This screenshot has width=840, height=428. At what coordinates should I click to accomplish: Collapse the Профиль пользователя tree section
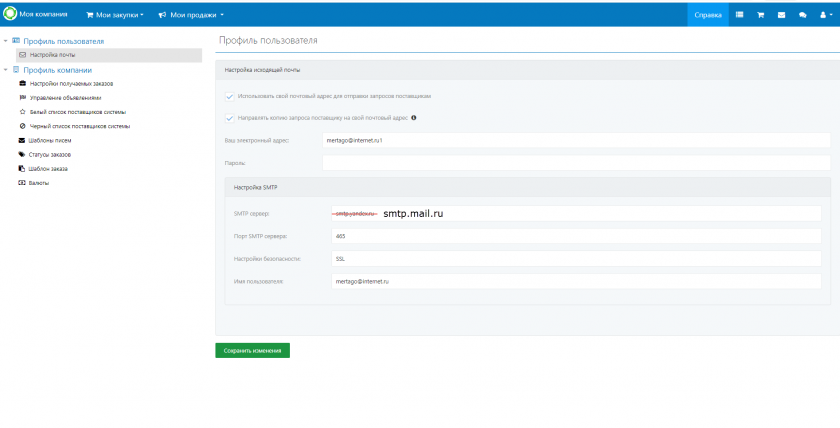coord(6,41)
